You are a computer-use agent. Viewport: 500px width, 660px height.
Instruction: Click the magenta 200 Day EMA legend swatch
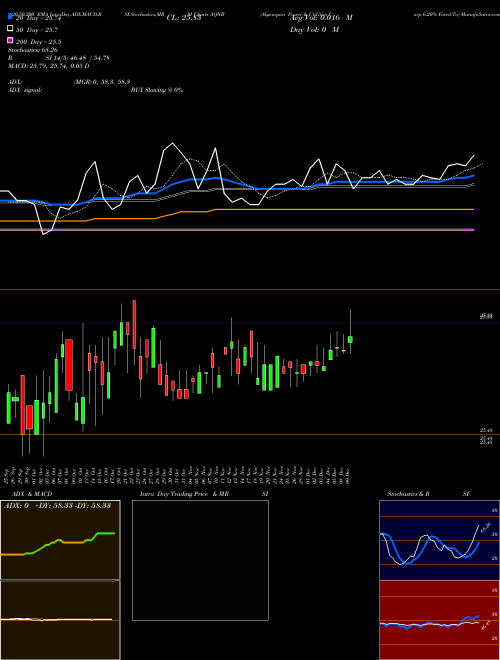click(x=10, y=41)
